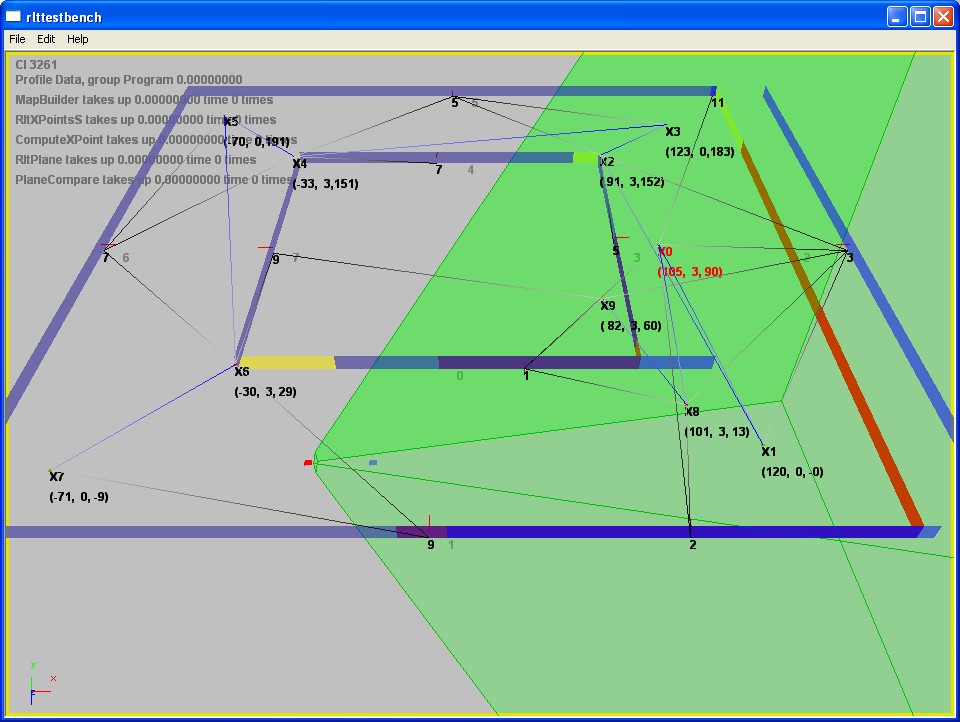
Task: Click the small blue marker beside the red marker
Action: 373,462
